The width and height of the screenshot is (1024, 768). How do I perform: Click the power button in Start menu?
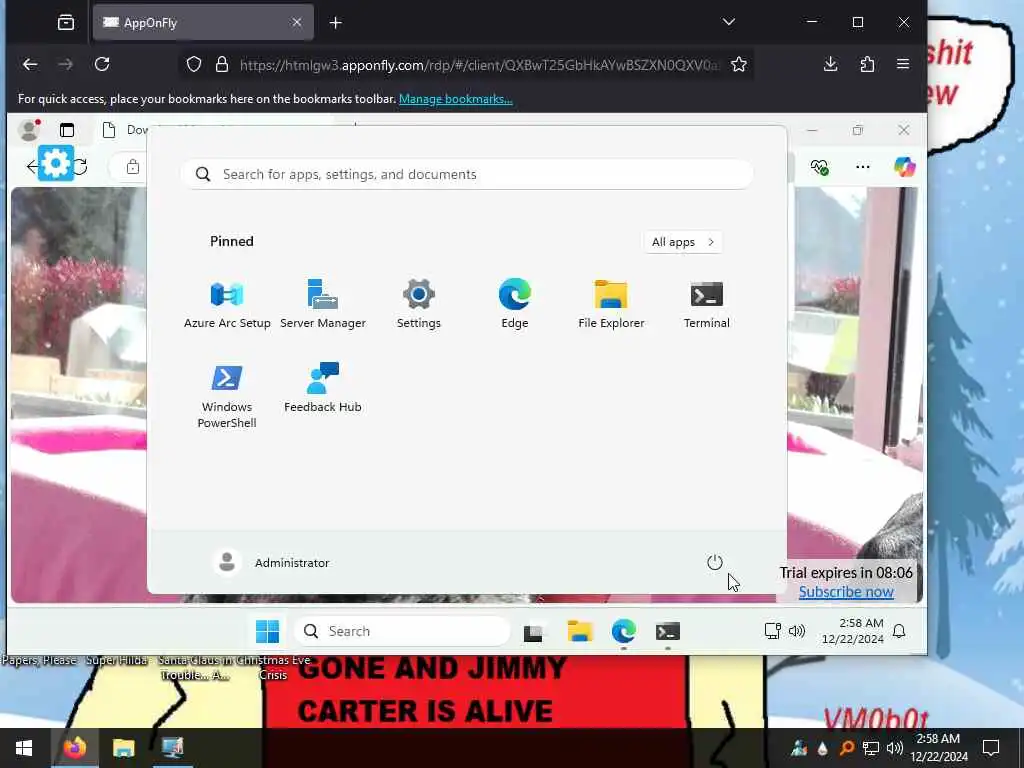point(714,562)
